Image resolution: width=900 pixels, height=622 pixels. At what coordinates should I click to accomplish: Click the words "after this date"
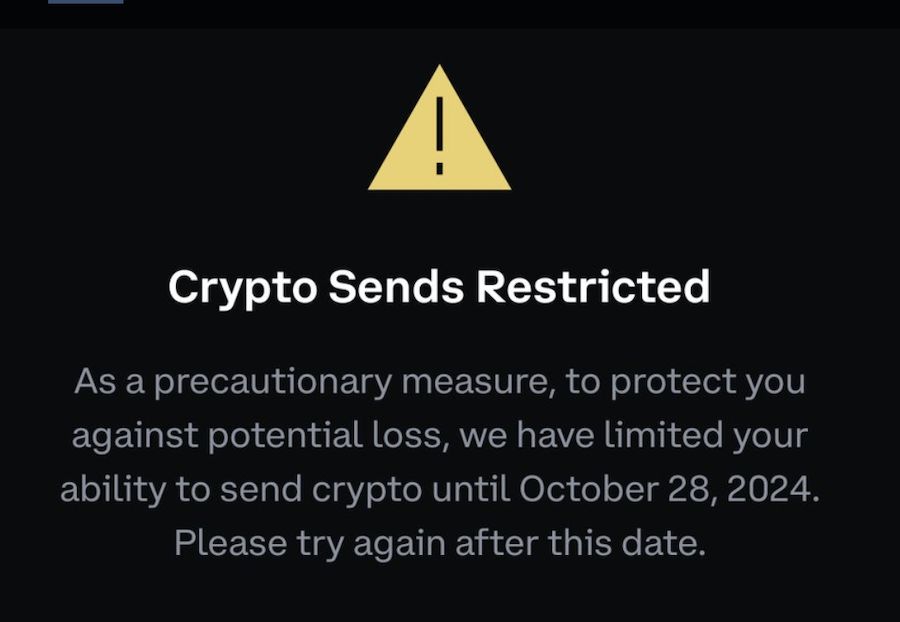[x=581, y=544]
